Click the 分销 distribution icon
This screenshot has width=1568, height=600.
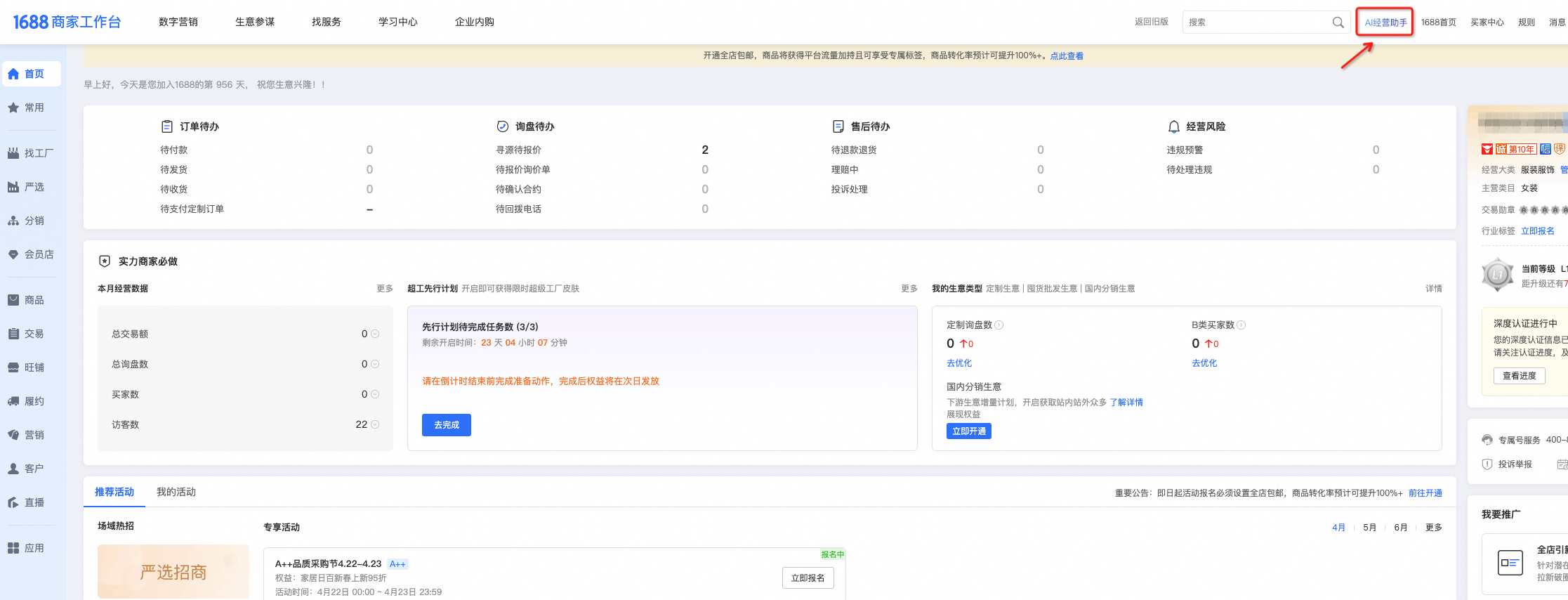tap(13, 221)
